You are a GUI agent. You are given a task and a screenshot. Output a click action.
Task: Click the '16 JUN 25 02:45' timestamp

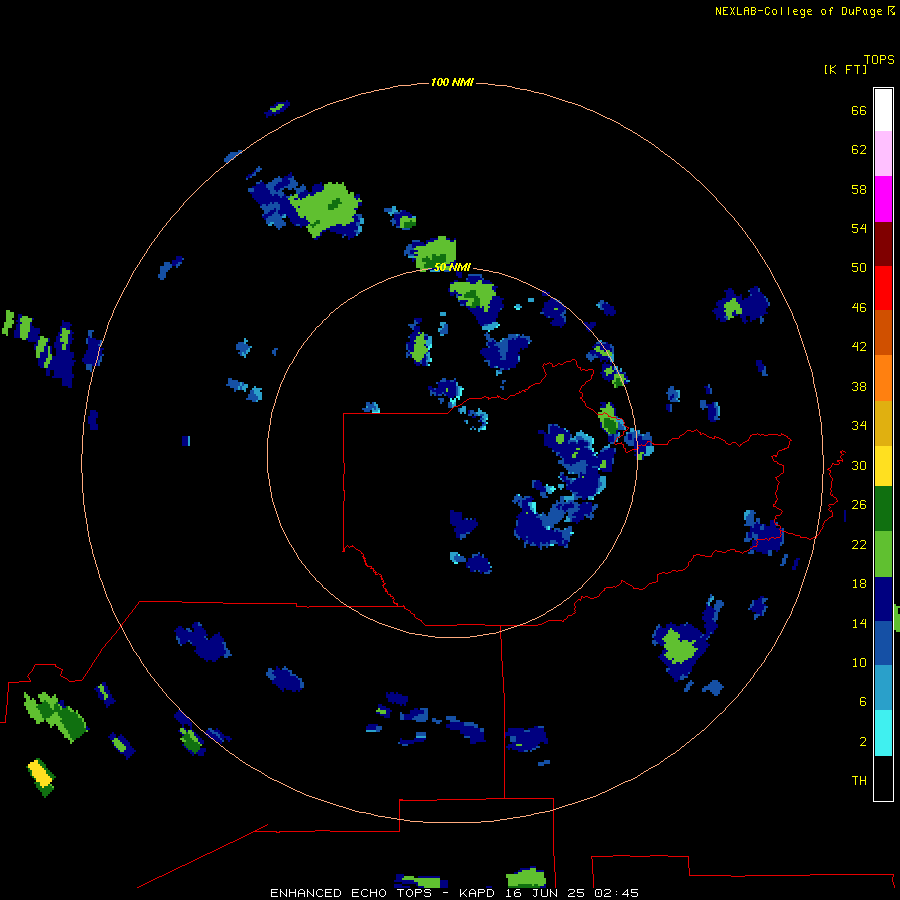(x=572, y=893)
